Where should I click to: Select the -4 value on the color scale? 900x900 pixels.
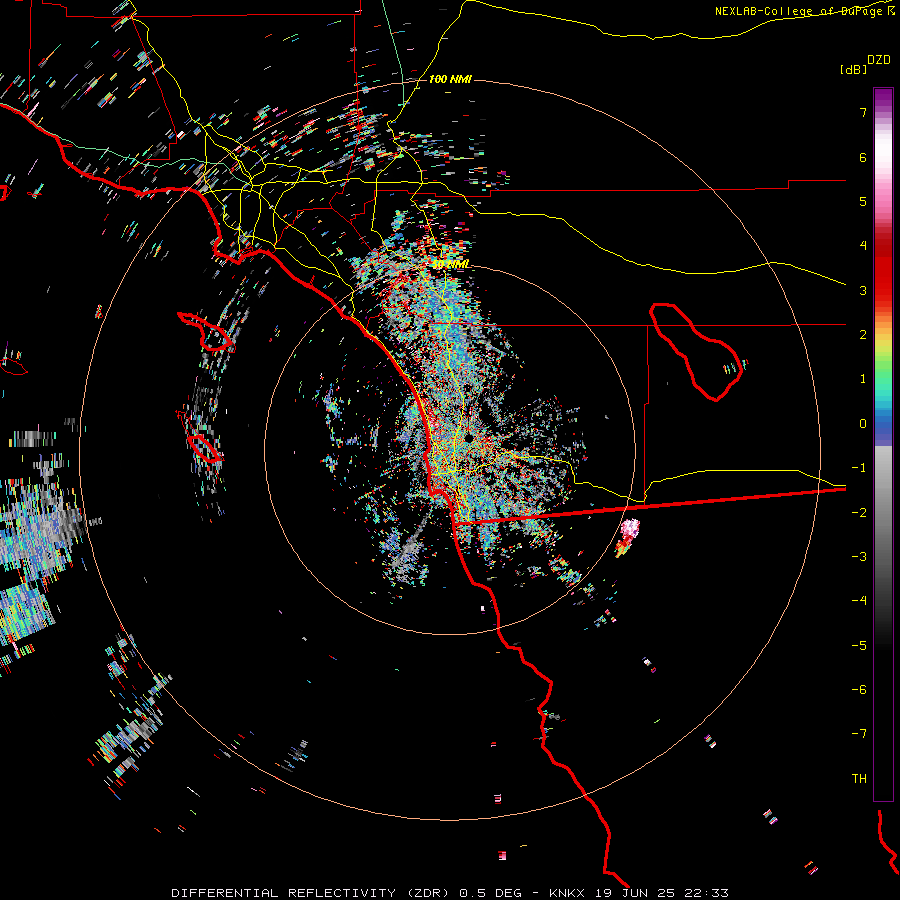tap(859, 601)
